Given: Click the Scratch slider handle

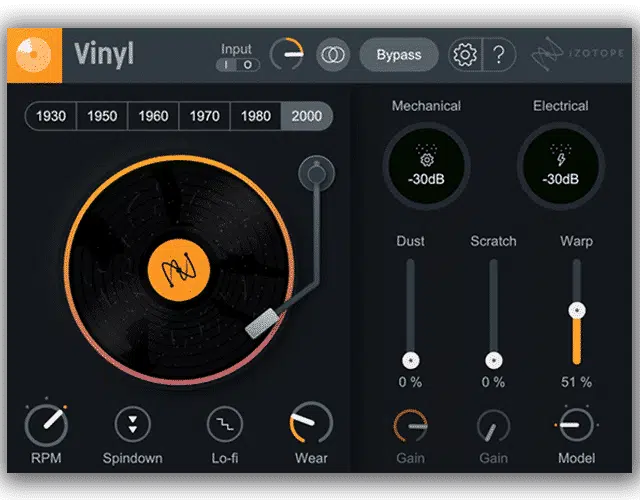Looking at the screenshot, I should click(x=493, y=360).
